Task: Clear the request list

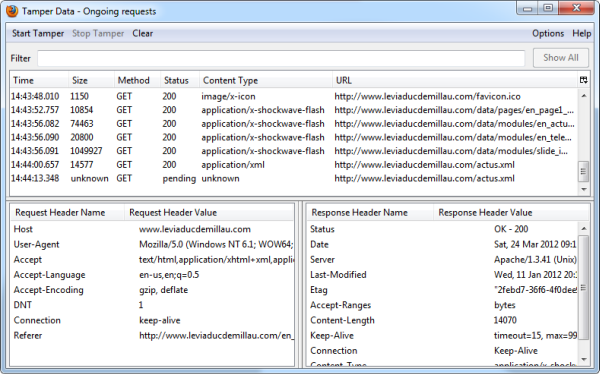Action: 143,34
